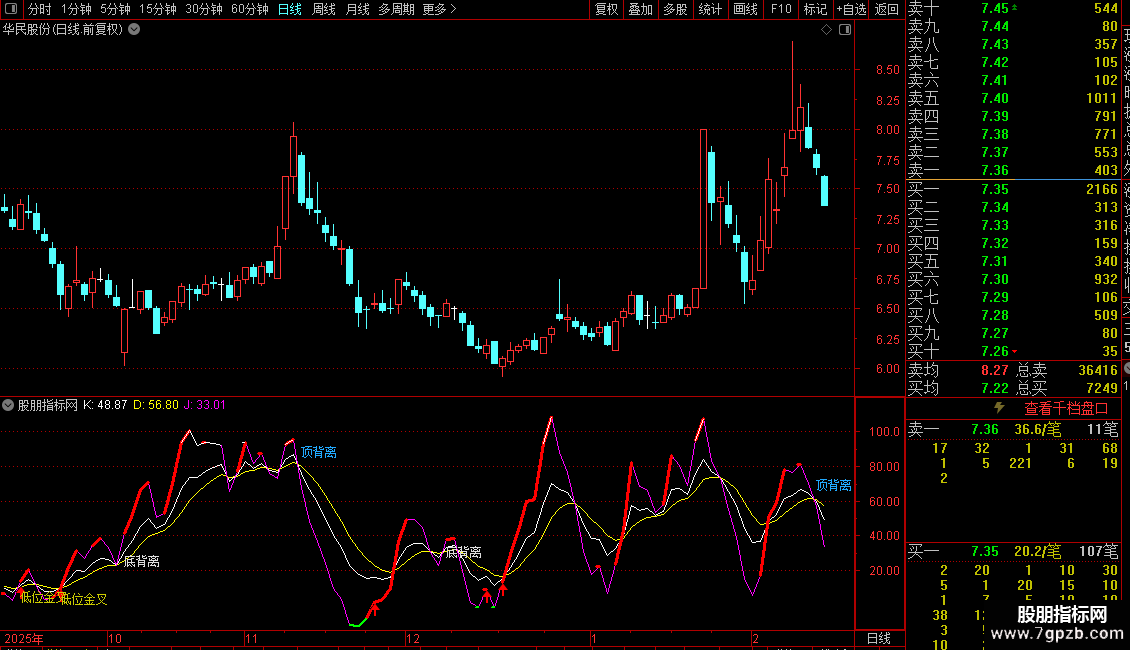Viewport: 1130px width, 650px height.
Task: Switch to 周线 weekly chart
Action: tap(324, 9)
